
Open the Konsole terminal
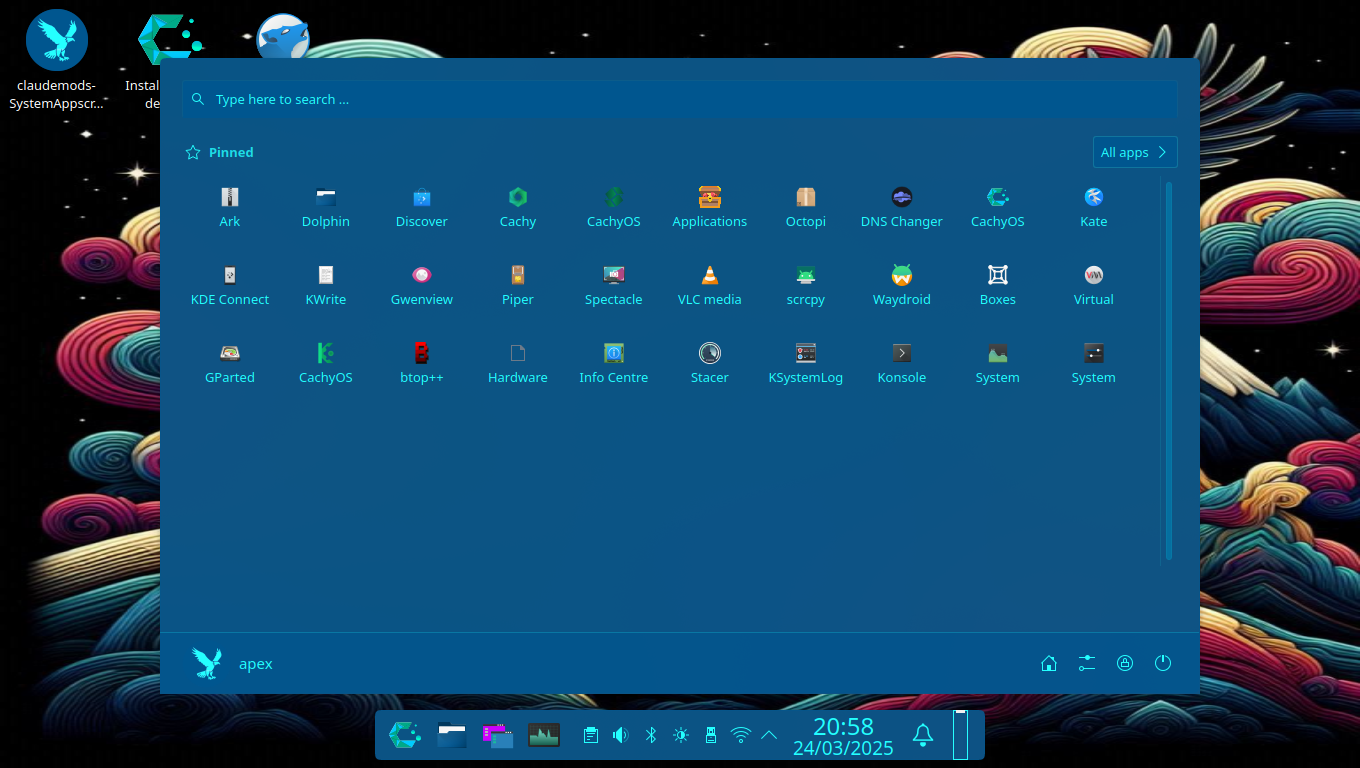902,363
